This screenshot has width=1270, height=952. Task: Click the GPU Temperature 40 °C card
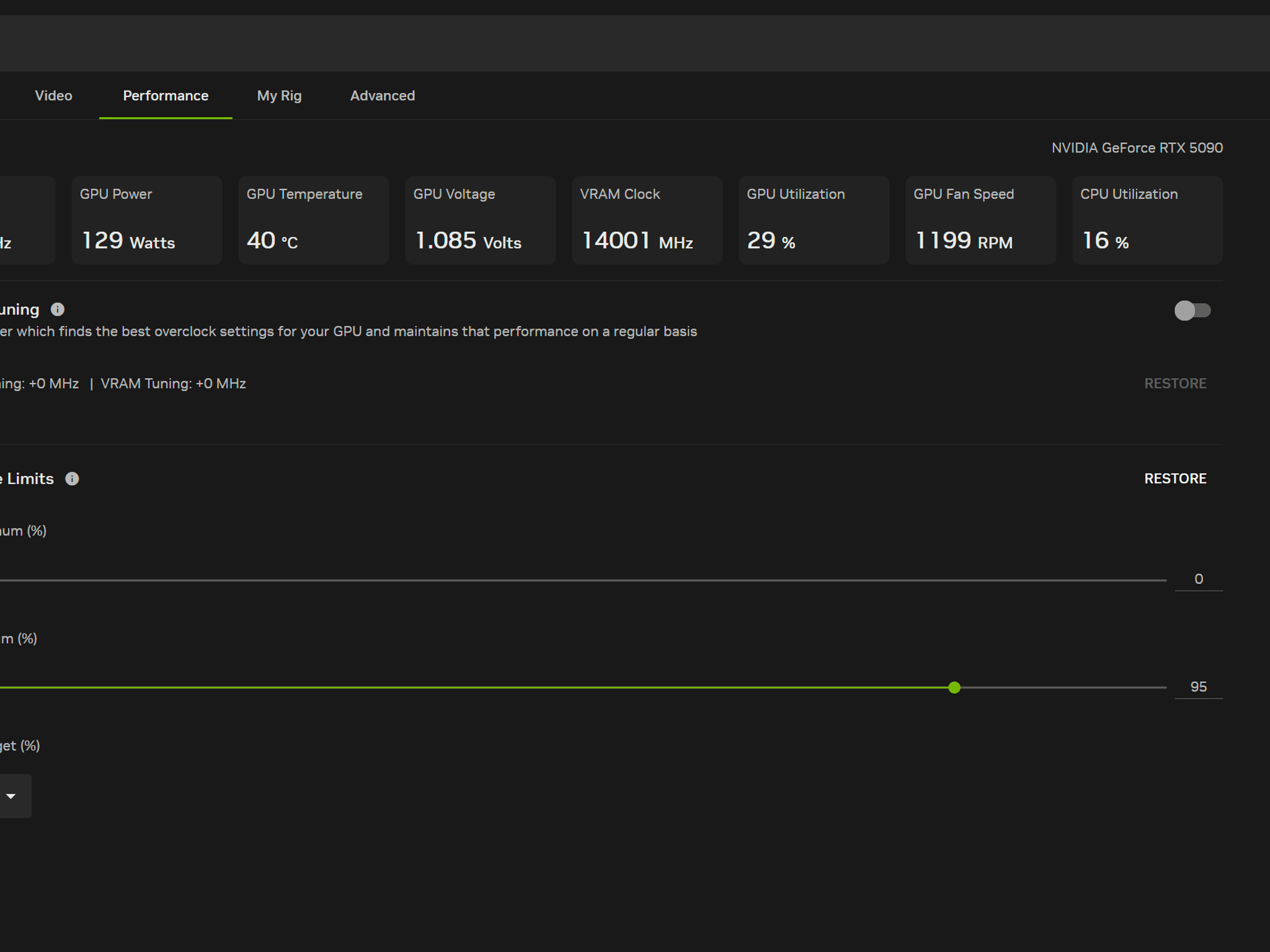coord(314,220)
